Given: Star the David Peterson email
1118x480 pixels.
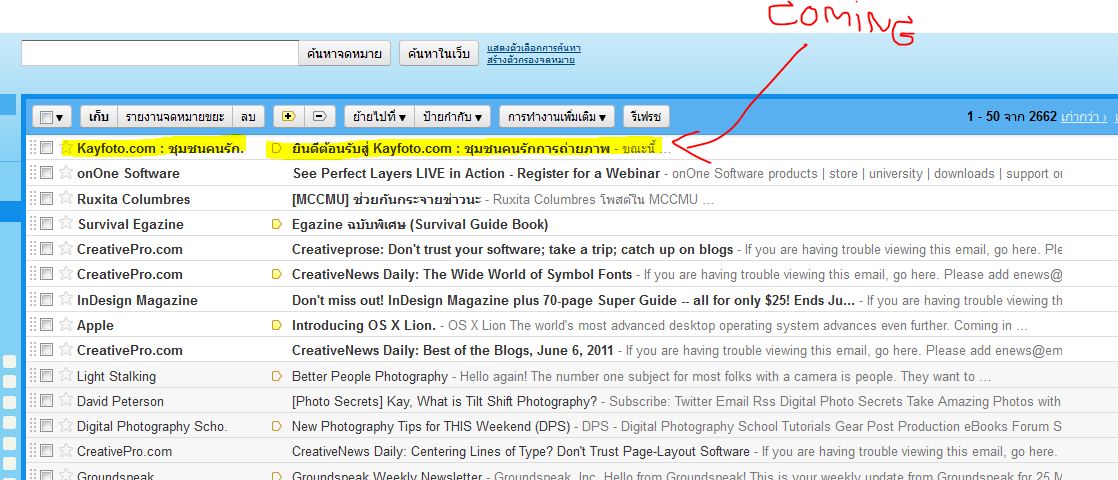Looking at the screenshot, I should [x=66, y=400].
